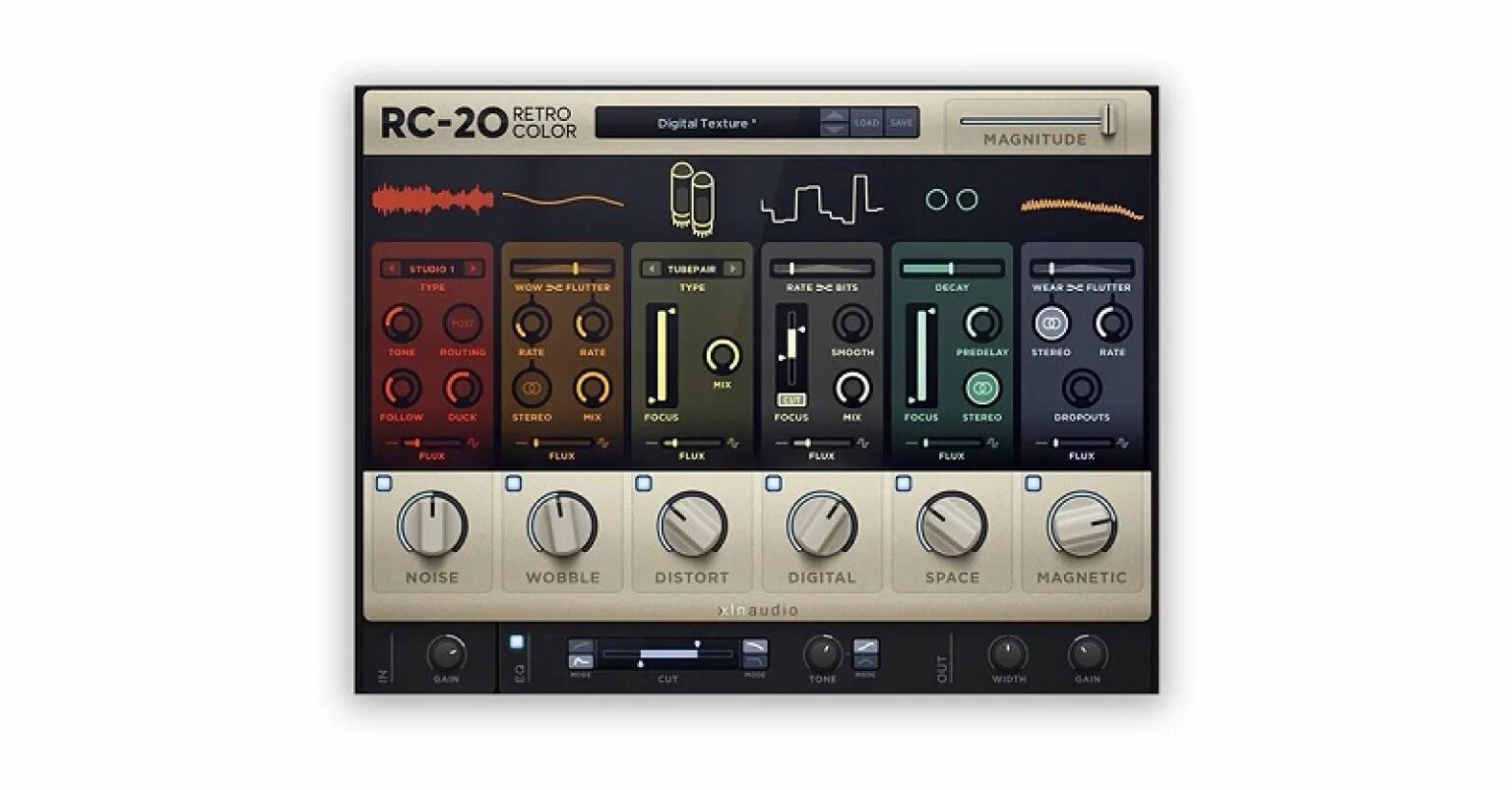Viewport: 1512px width, 790px height.
Task: Select next preset with down arrow
Action: click(834, 130)
